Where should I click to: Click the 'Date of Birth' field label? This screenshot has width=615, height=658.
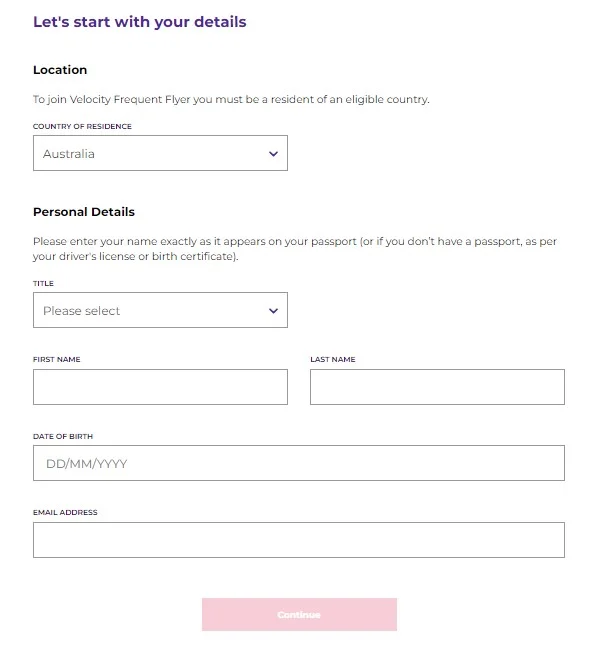click(x=63, y=436)
